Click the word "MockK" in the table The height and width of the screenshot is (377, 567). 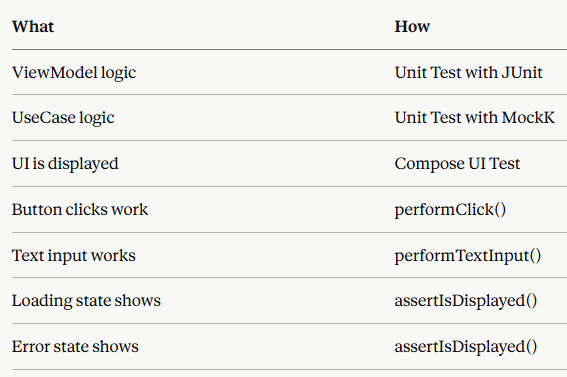(528, 118)
